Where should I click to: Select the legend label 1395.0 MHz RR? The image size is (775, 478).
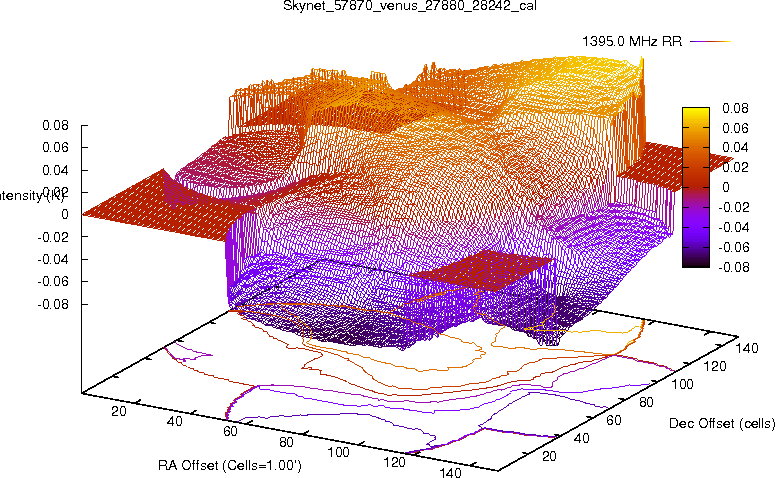(x=632, y=41)
